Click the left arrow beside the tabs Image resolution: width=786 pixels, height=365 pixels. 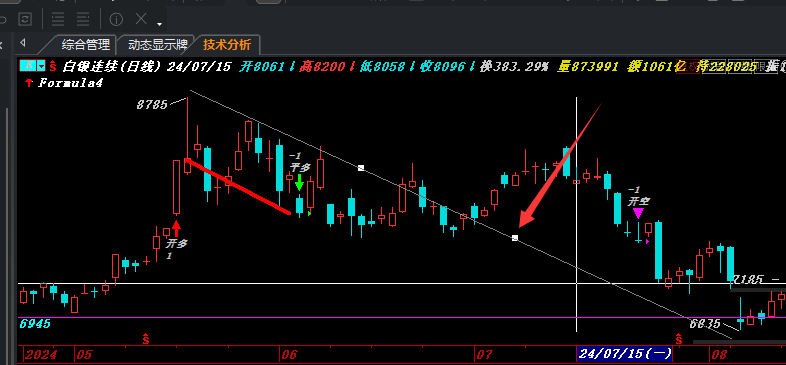coord(23,43)
